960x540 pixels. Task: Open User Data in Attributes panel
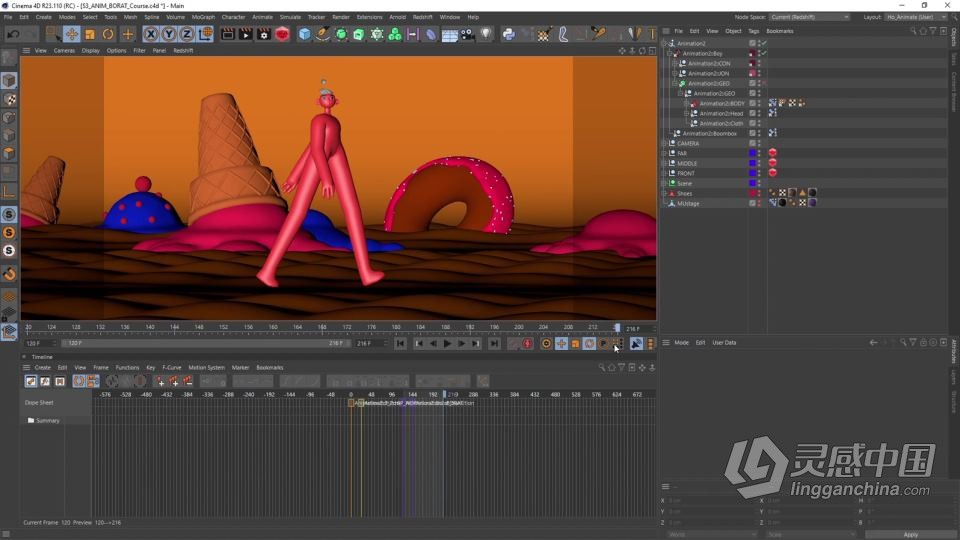click(x=724, y=343)
